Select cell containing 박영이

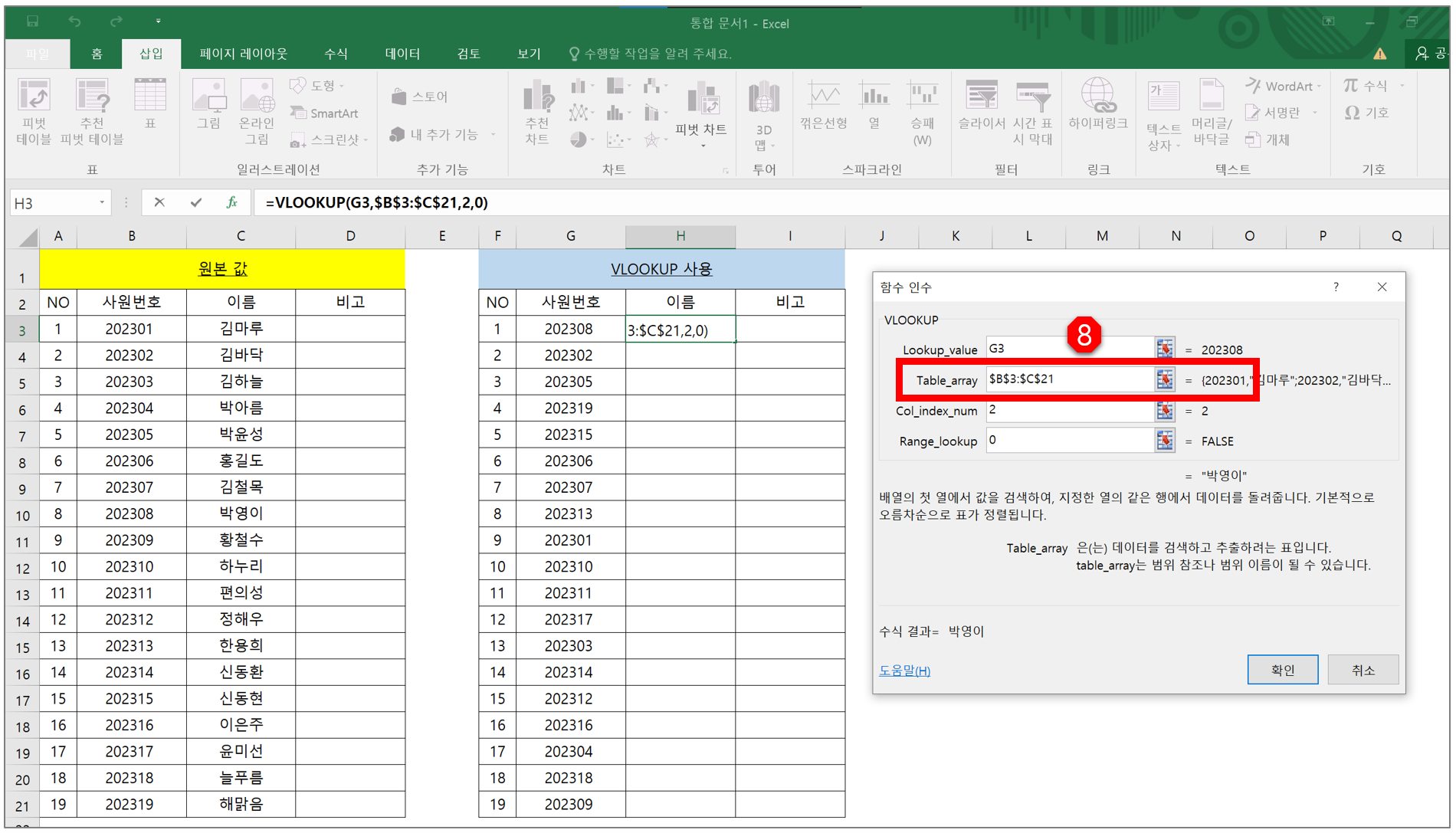(241, 513)
